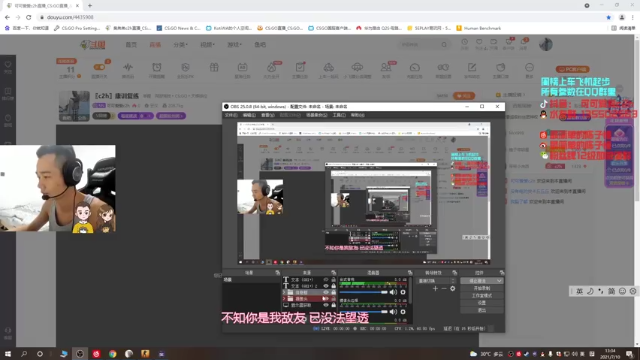Pop out the scenes dock panel icon
The height and width of the screenshot is (360, 640).
[x=278, y=273]
